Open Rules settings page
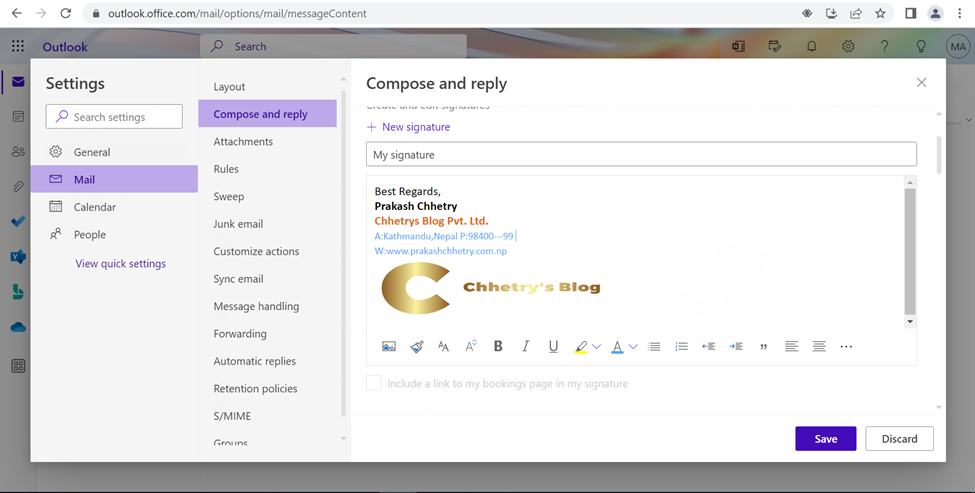The image size is (975, 493). (x=267, y=168)
